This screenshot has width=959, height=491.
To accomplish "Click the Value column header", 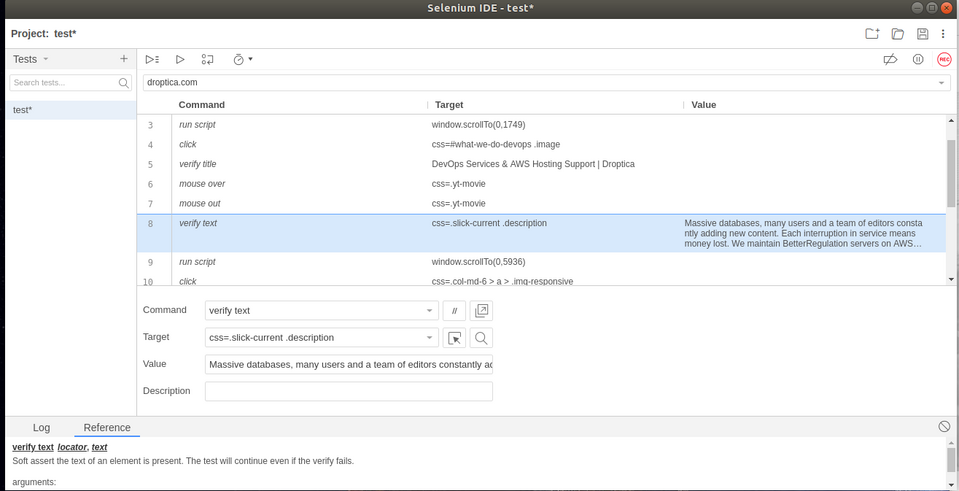I will (703, 105).
